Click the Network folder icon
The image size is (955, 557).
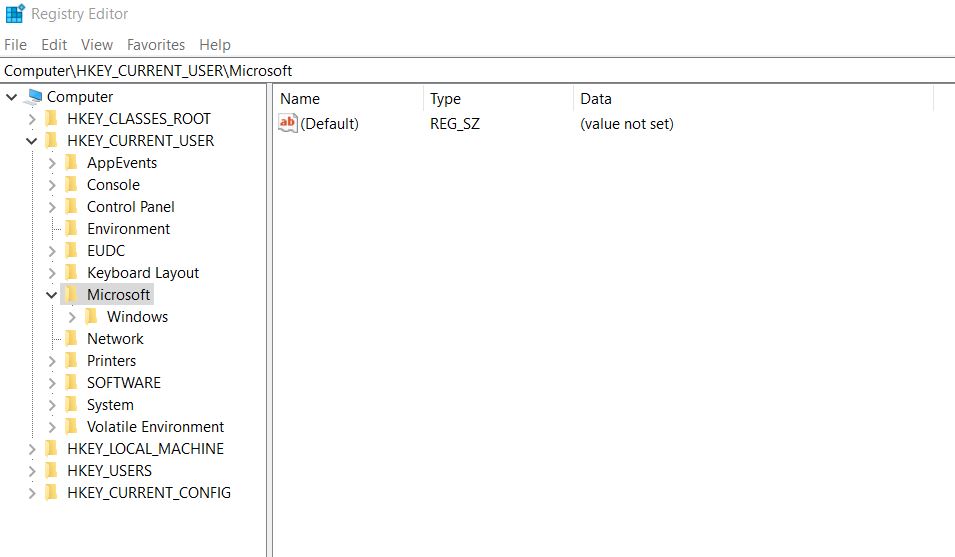pos(71,338)
